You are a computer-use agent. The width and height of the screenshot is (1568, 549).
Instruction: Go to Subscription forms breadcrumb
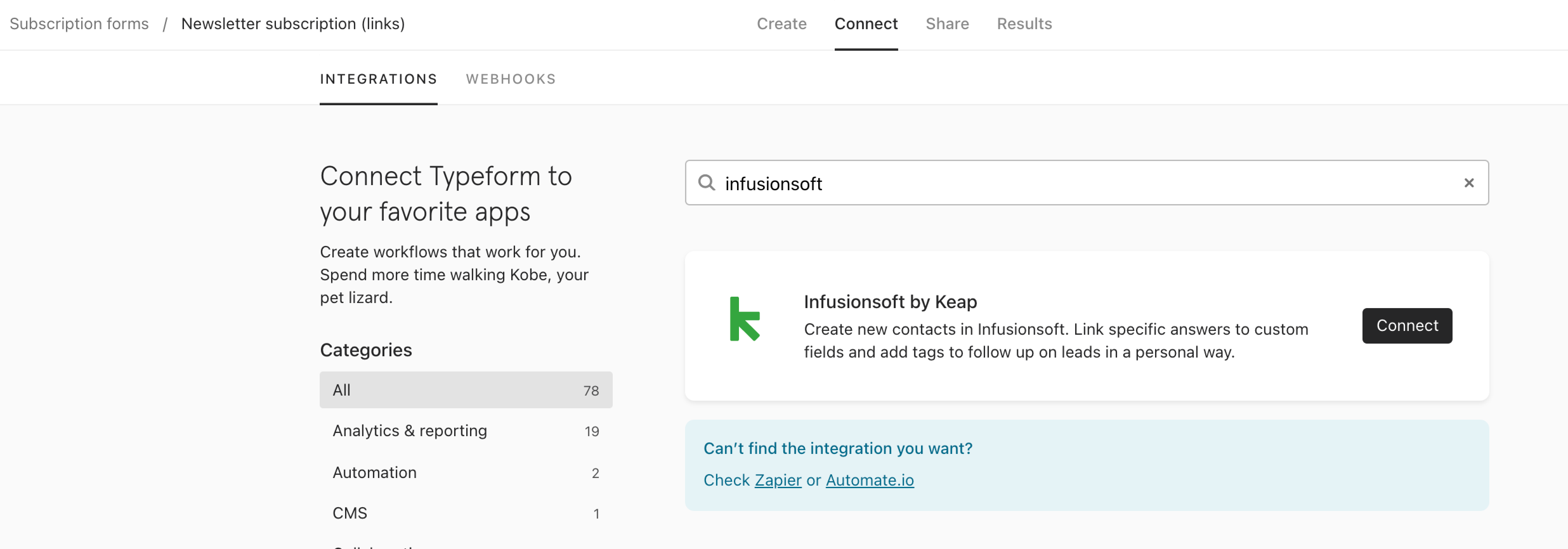79,24
